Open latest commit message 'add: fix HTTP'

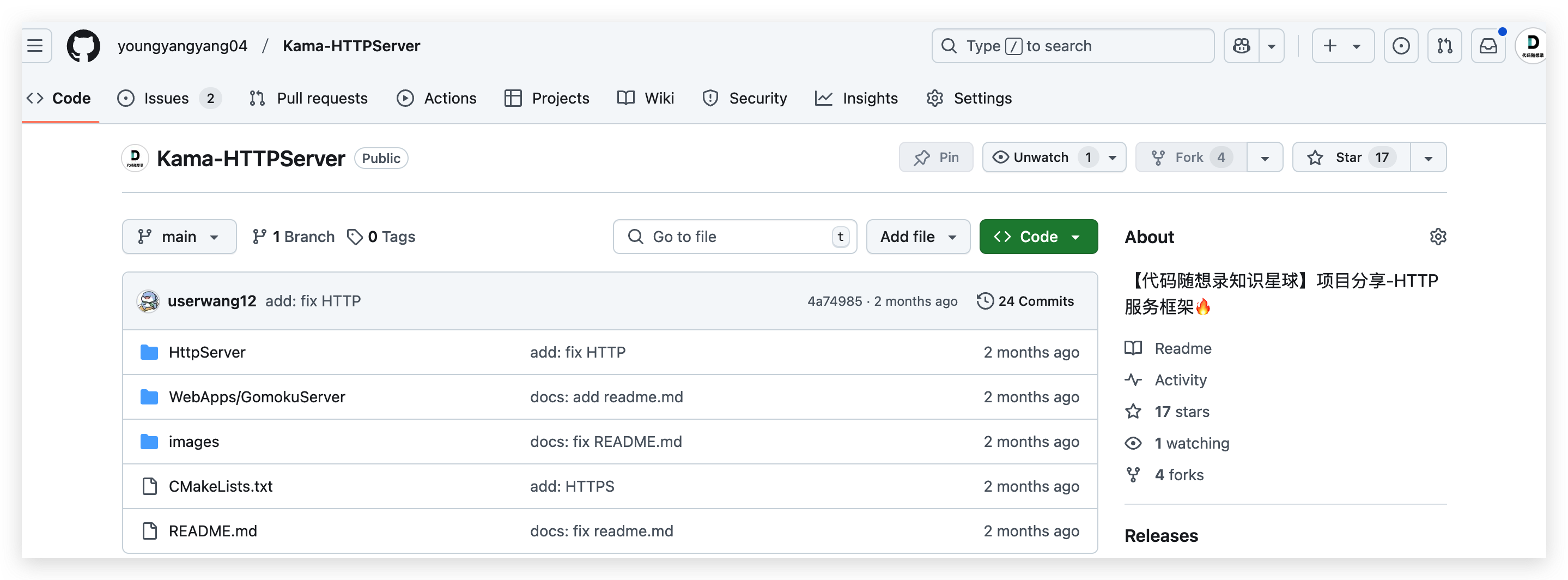(x=313, y=301)
